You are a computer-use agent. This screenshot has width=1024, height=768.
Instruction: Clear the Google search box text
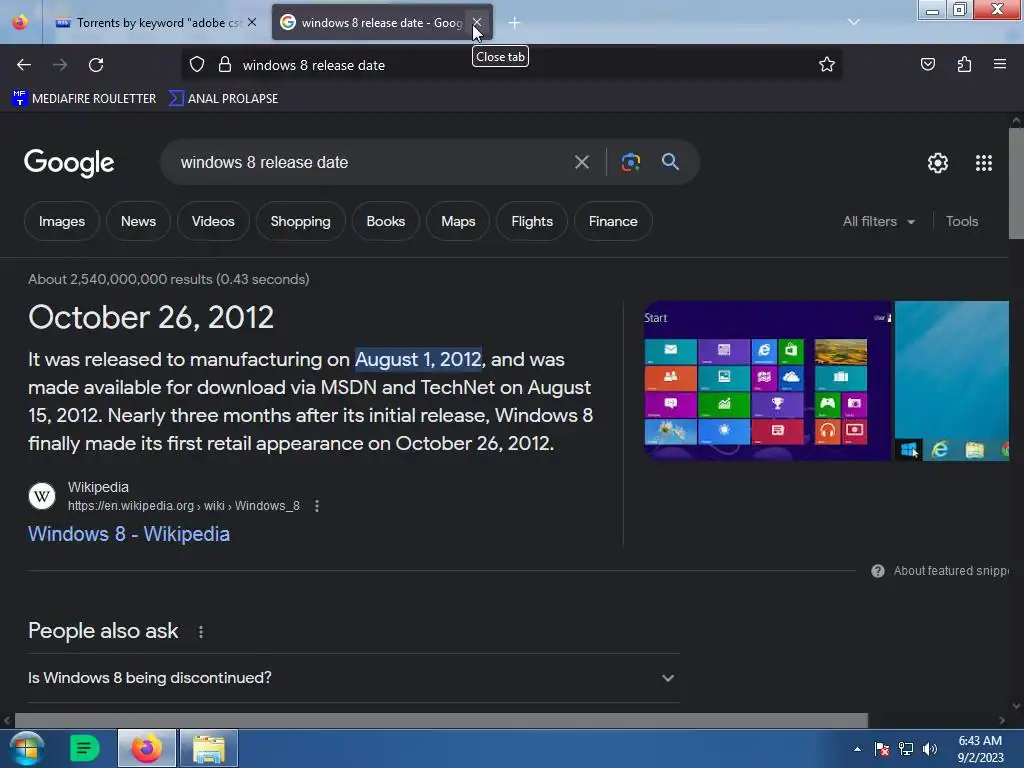(x=581, y=162)
